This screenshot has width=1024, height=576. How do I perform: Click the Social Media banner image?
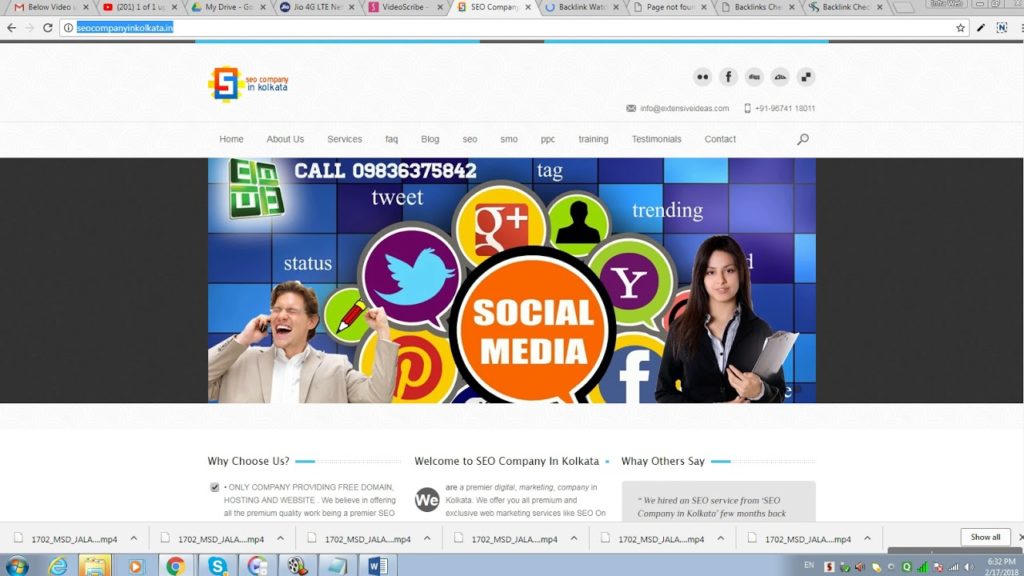[511, 280]
